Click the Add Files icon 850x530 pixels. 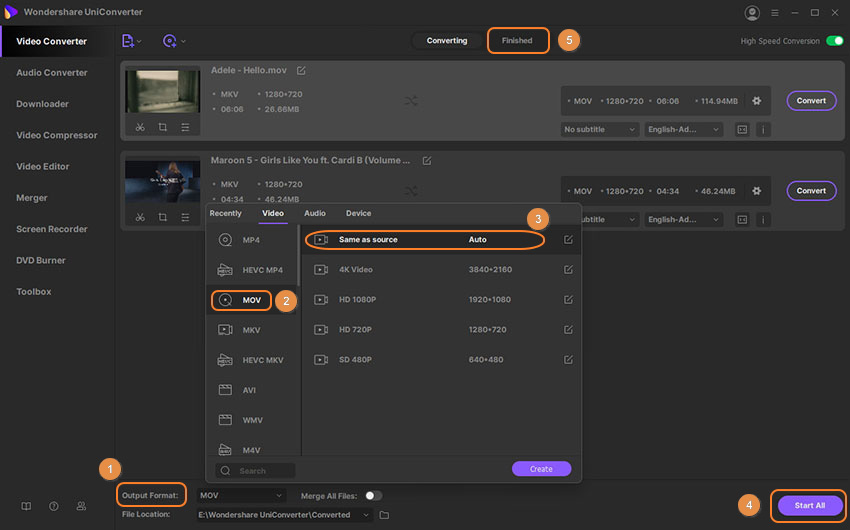pyautogui.click(x=127, y=41)
